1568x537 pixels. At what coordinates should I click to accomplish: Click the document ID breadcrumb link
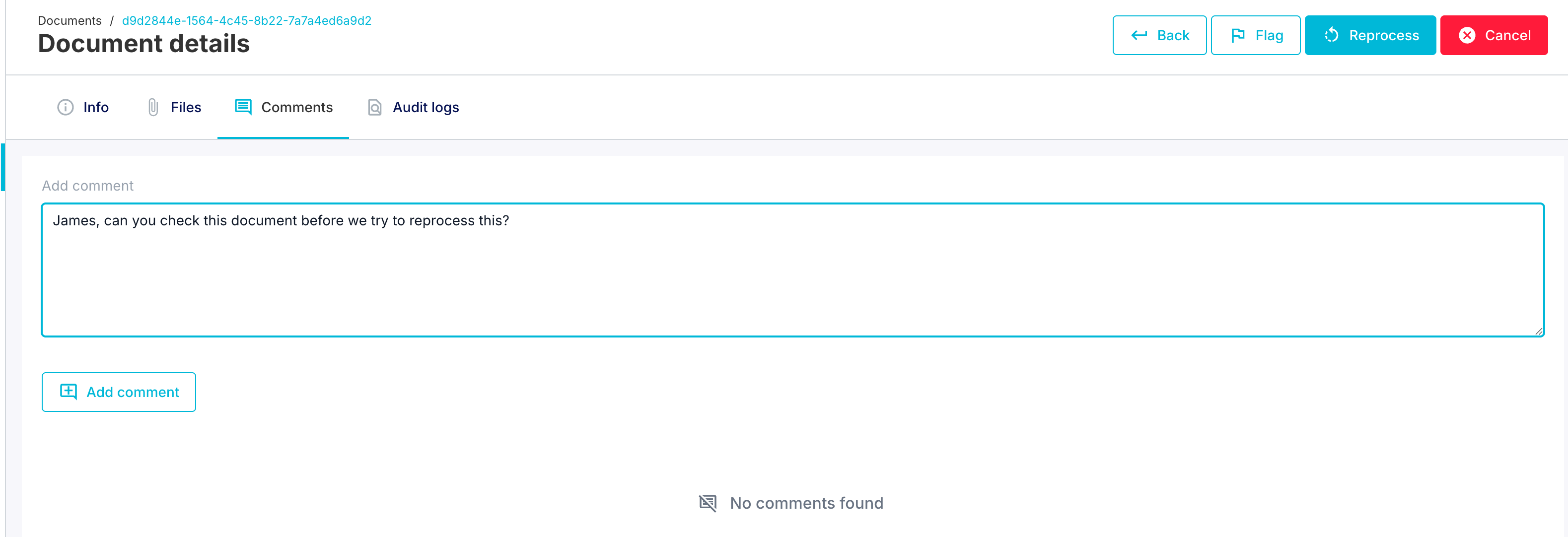[247, 21]
